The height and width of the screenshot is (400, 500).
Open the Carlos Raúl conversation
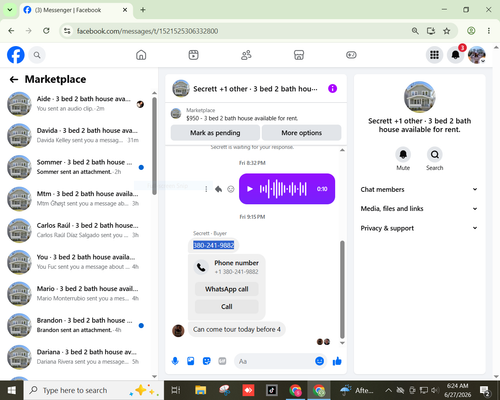pyautogui.click(x=76, y=230)
